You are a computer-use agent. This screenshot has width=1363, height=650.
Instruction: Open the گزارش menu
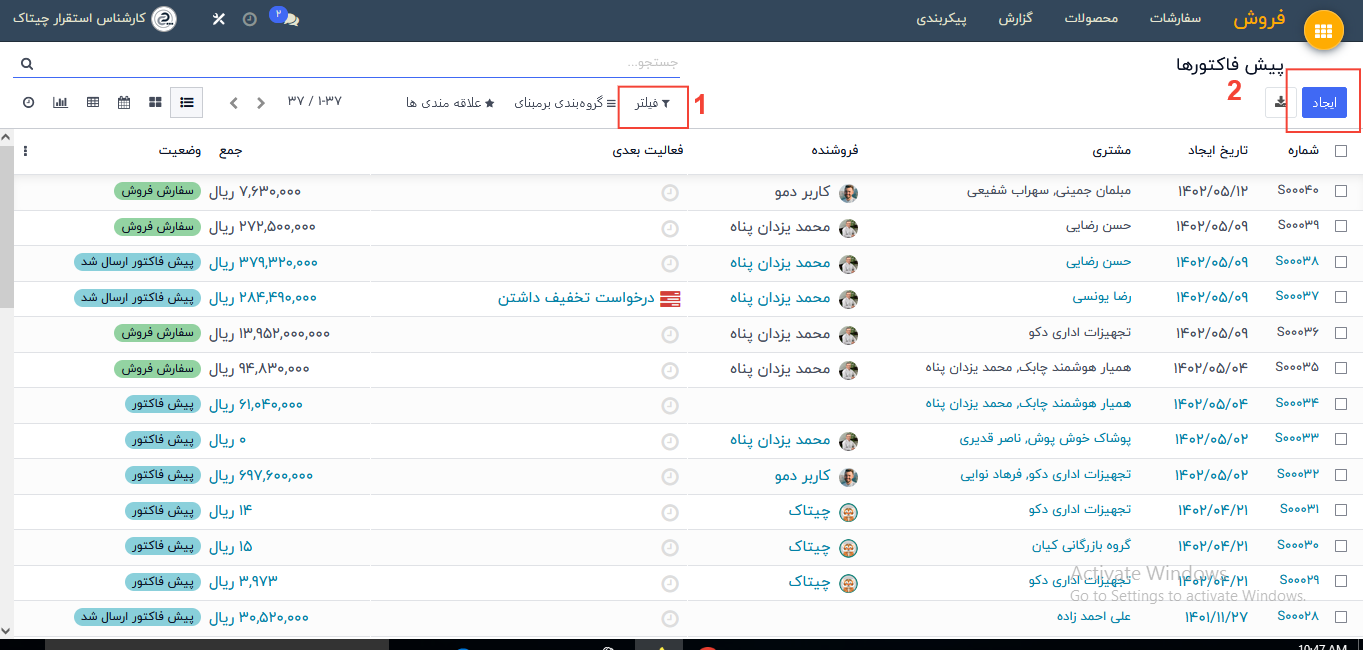click(x=1015, y=20)
